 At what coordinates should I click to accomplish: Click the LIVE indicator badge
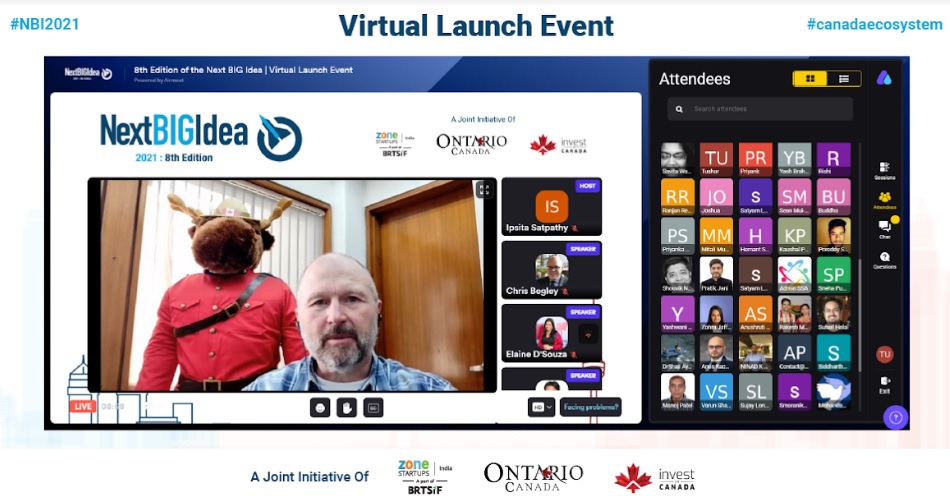pyautogui.click(x=82, y=406)
